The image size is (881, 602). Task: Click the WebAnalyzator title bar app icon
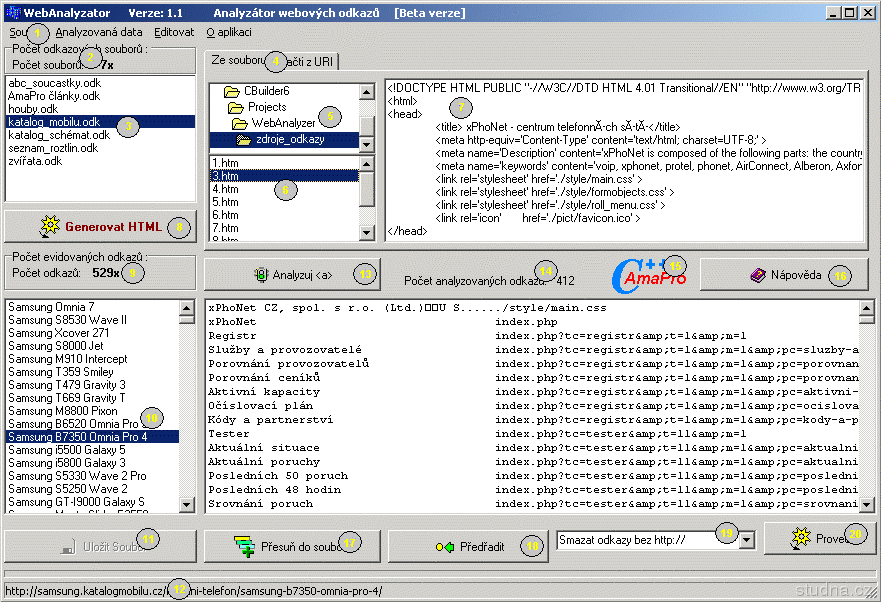tap(13, 12)
